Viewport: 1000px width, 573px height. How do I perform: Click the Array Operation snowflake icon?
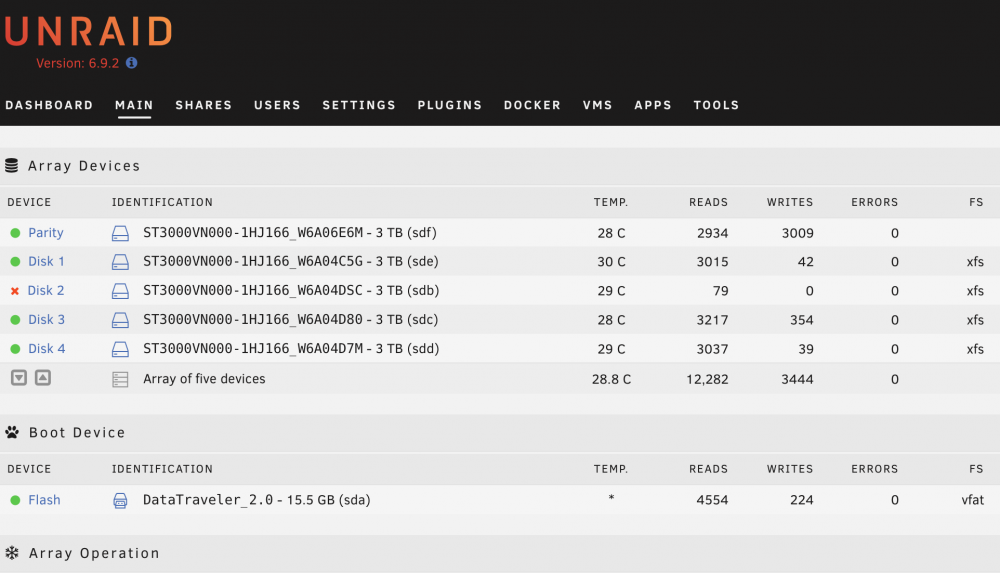tap(12, 553)
